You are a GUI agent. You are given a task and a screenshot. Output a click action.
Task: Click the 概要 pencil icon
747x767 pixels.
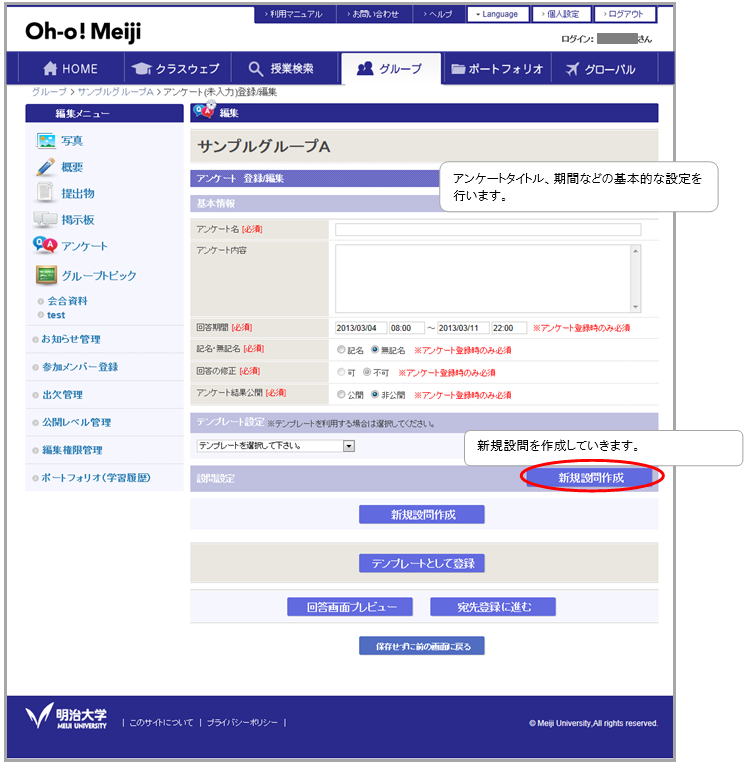[x=45, y=167]
